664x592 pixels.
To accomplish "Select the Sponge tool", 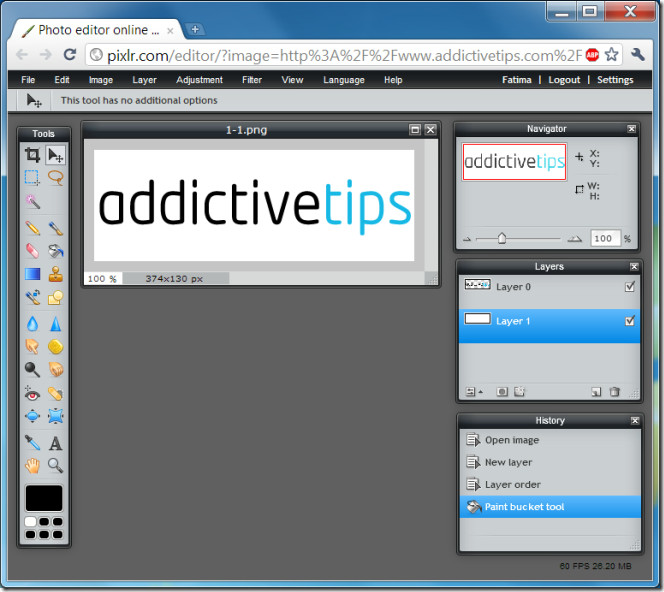I will coord(55,347).
